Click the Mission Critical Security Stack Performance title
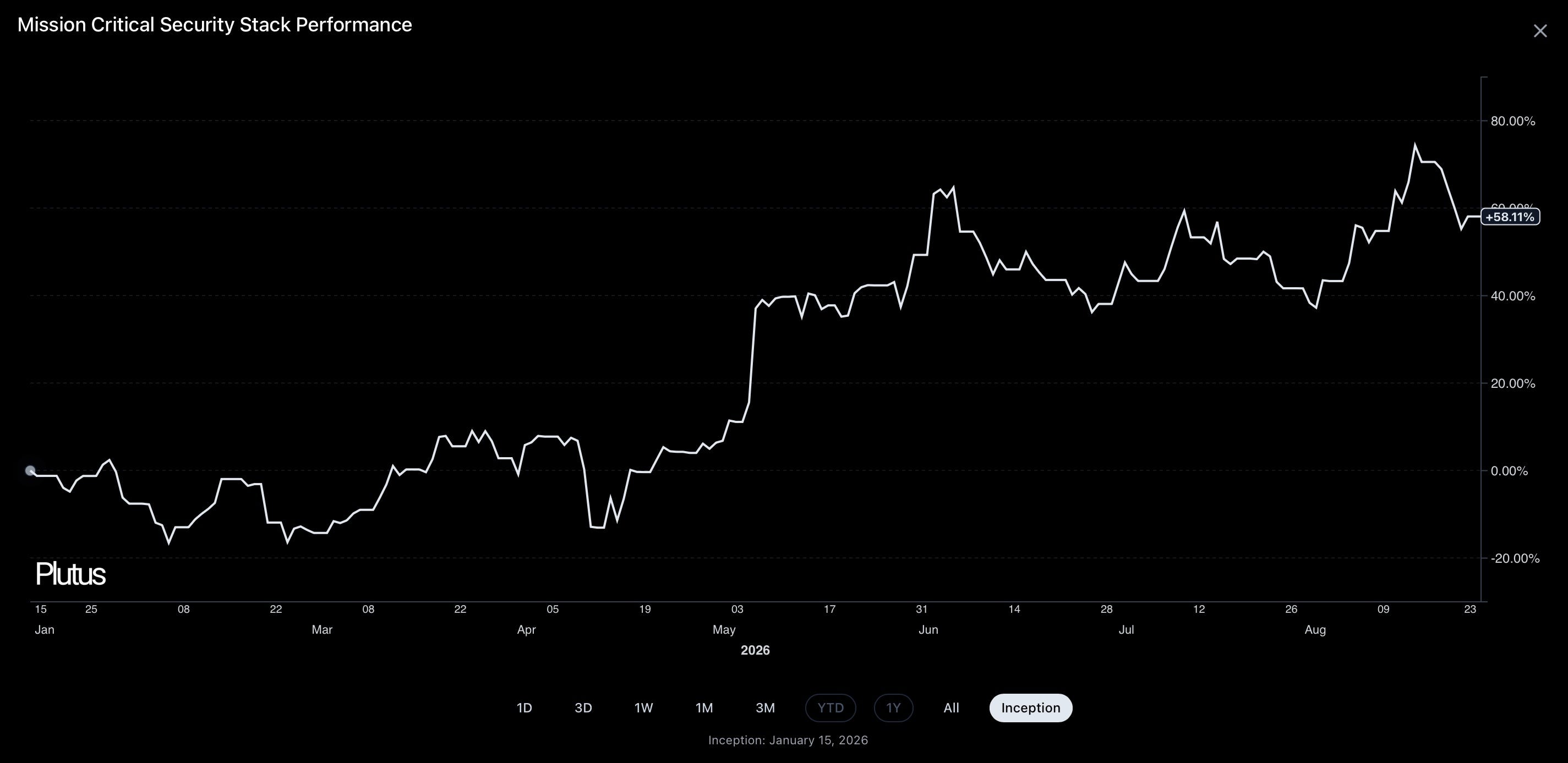 215,25
